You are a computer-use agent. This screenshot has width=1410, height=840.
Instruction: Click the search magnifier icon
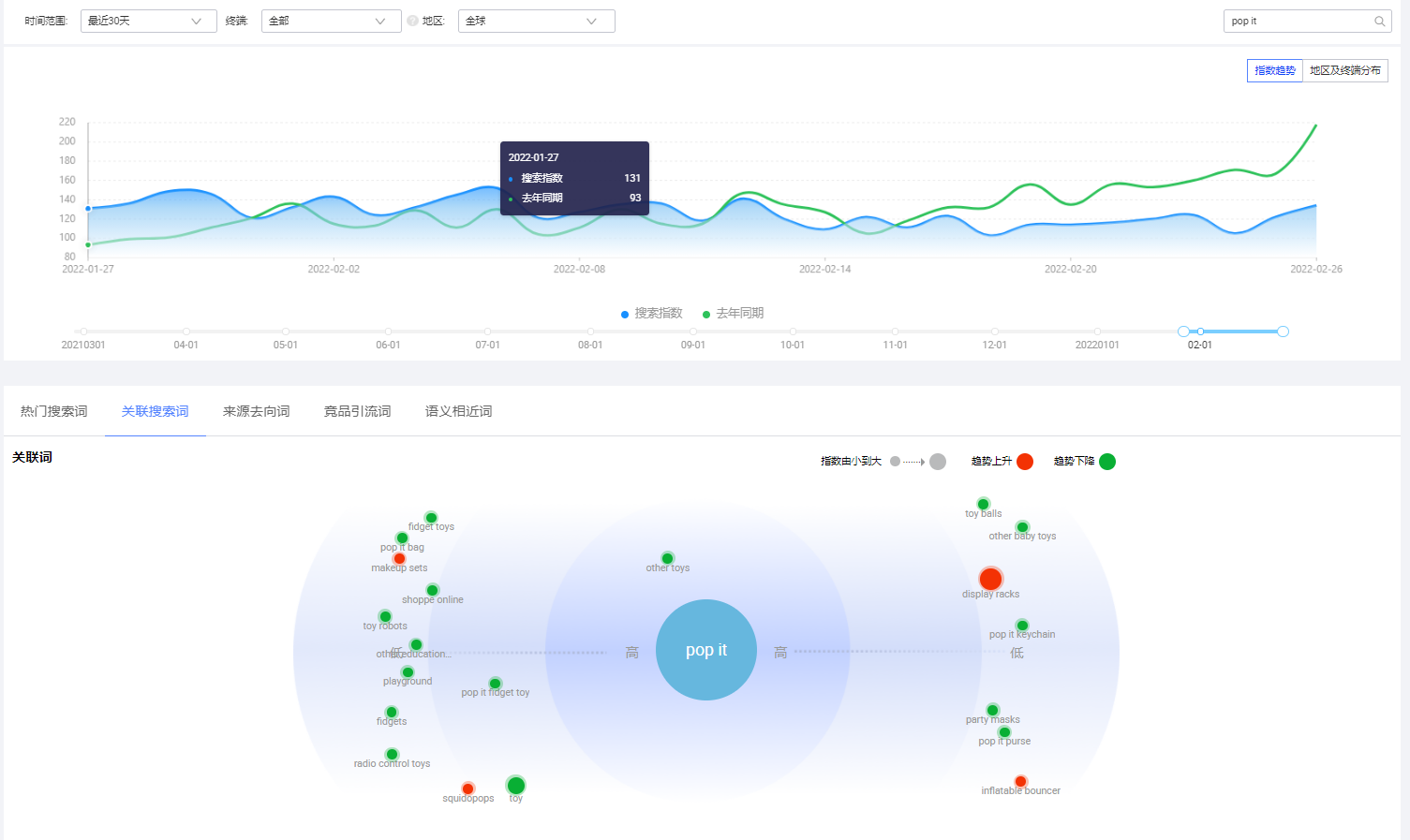pos(1380,22)
